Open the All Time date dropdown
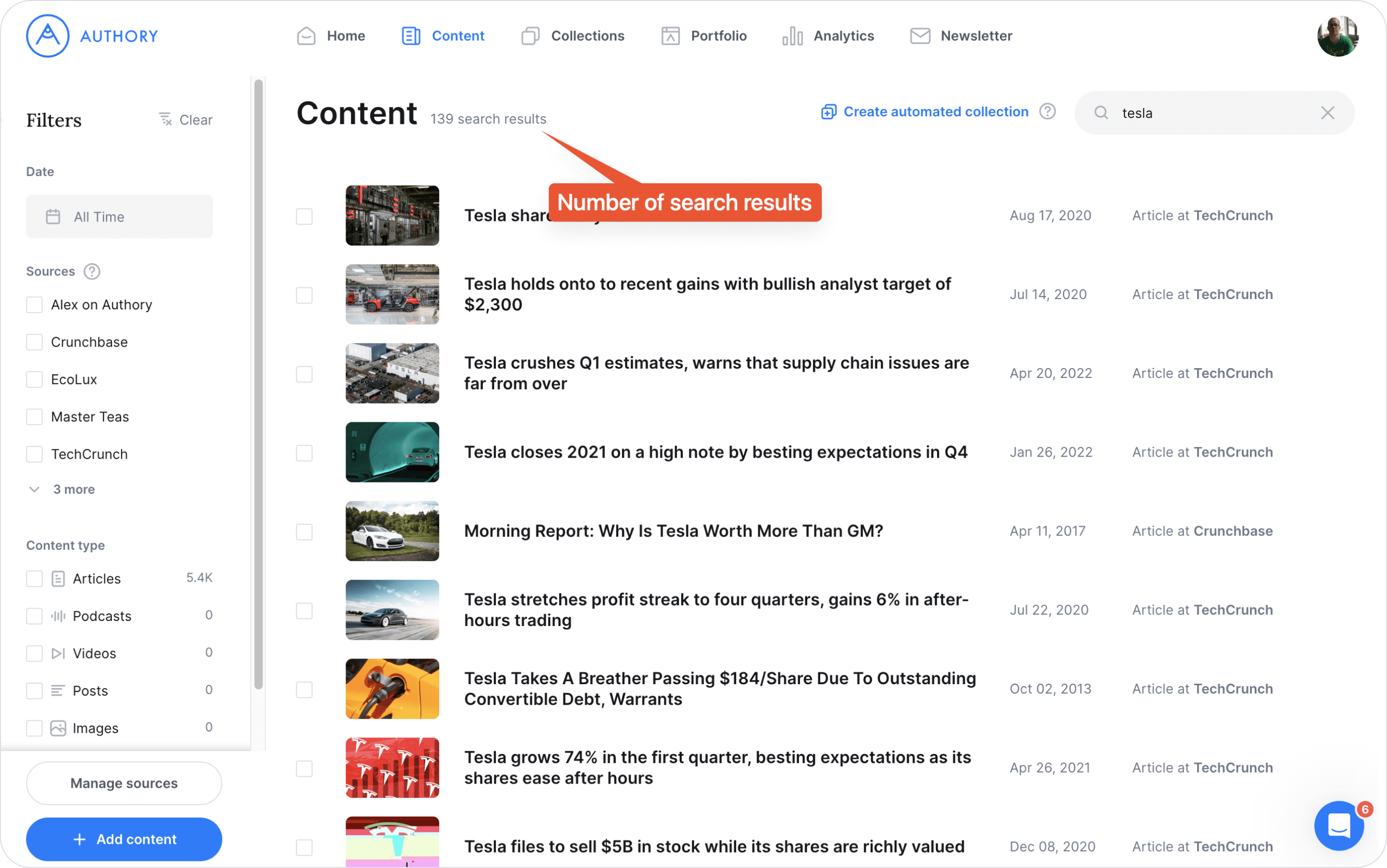Viewport: 1387px width, 868px height. (119, 216)
